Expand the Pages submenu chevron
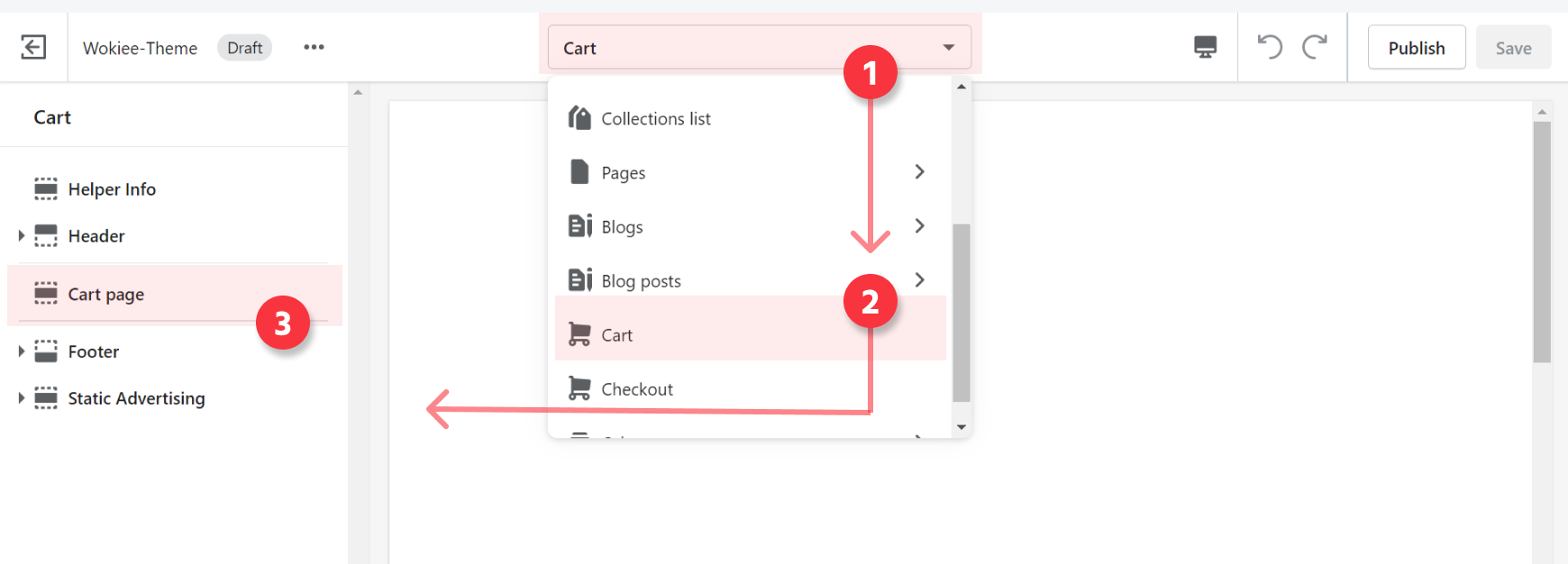This screenshot has width=1568, height=564. point(919,172)
